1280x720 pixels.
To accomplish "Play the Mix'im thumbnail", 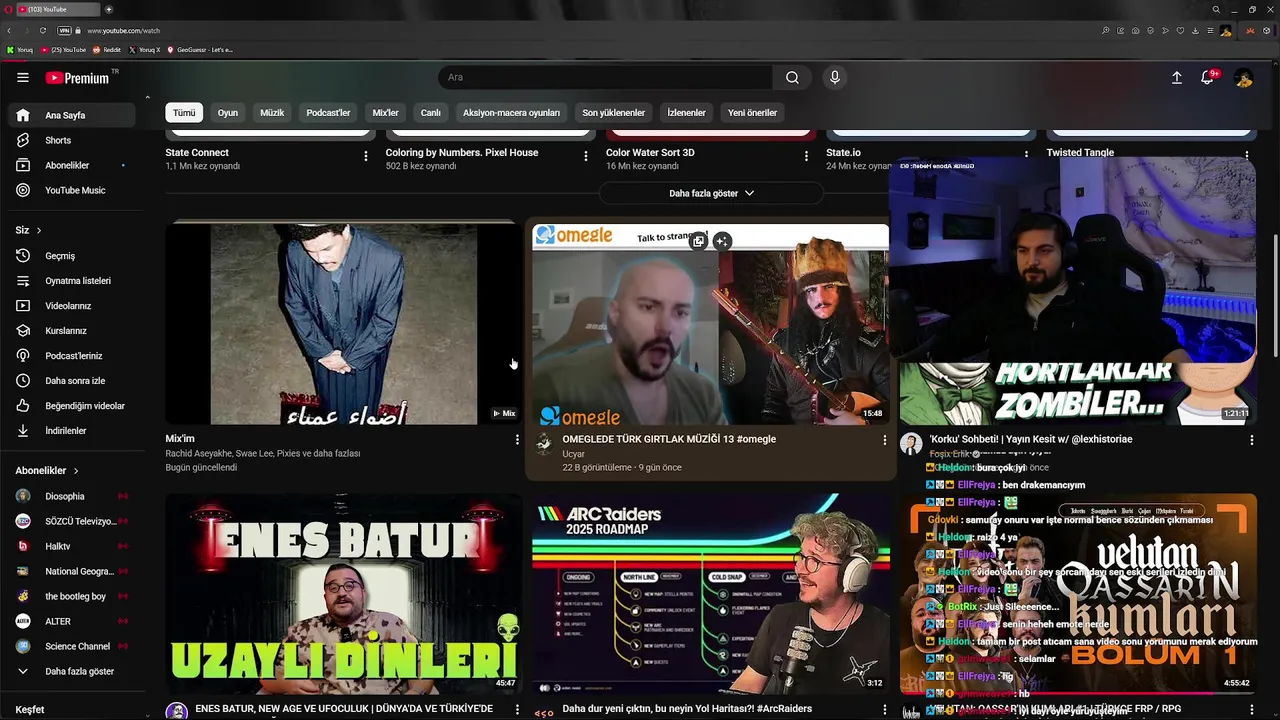I will tap(343, 323).
